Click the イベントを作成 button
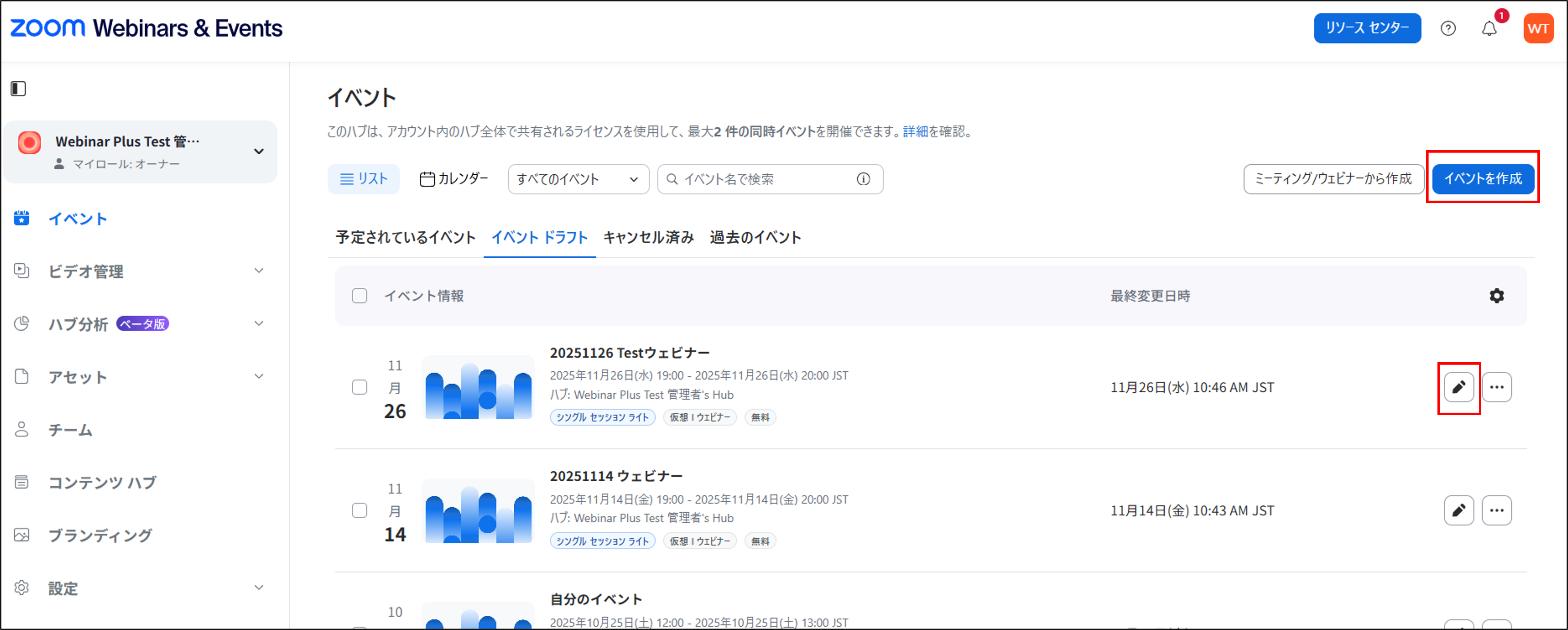 [1483, 179]
